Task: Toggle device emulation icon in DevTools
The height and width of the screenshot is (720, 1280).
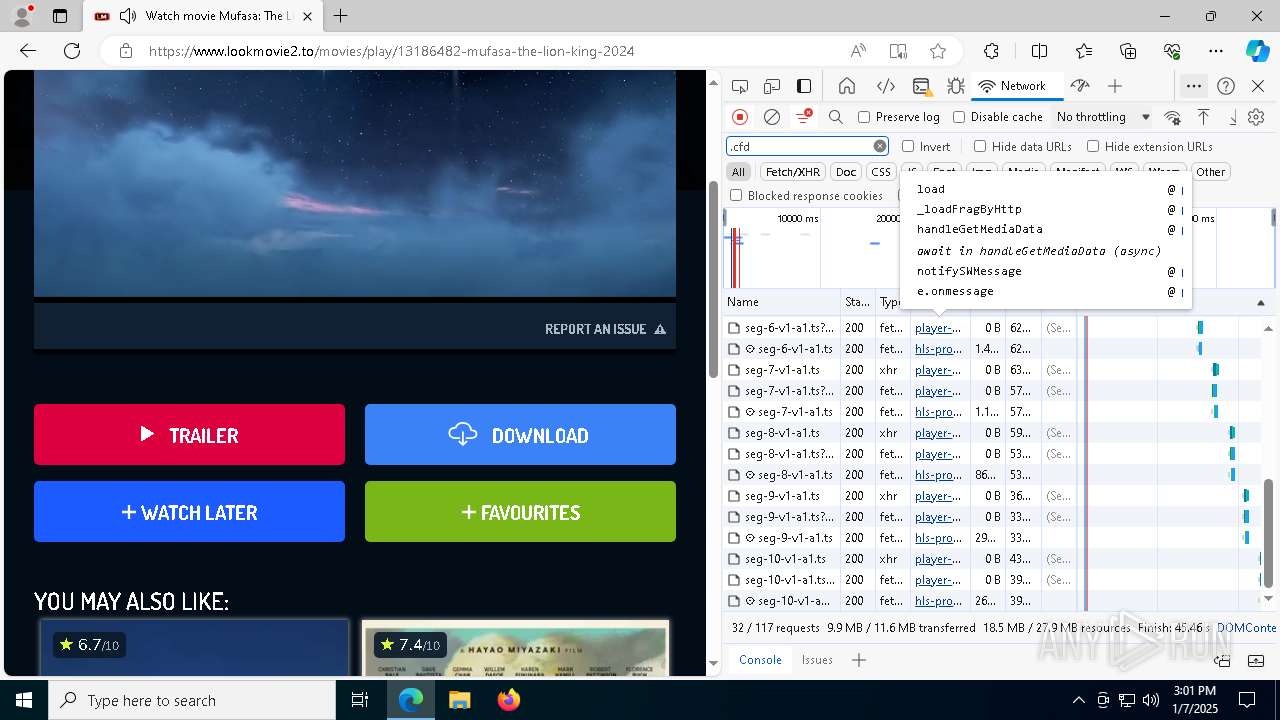Action: click(772, 86)
